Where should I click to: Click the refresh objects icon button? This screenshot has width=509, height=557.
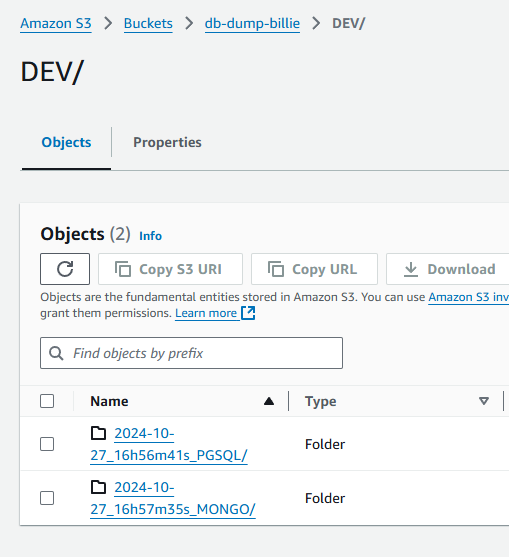65,269
